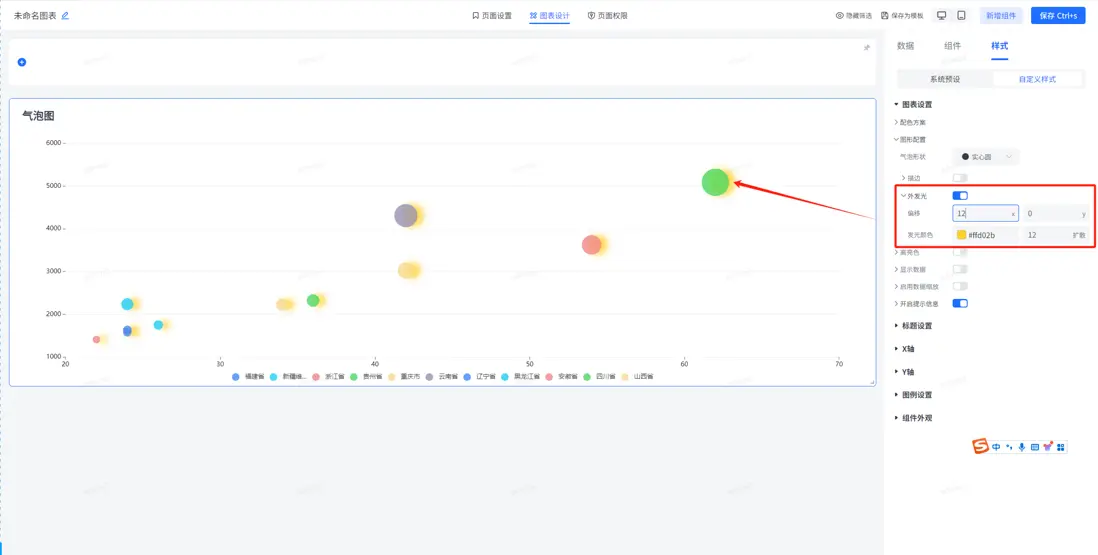This screenshot has width=1098, height=555.
Task: Click the 保存 Ctrl+s button
Action: 1058,15
